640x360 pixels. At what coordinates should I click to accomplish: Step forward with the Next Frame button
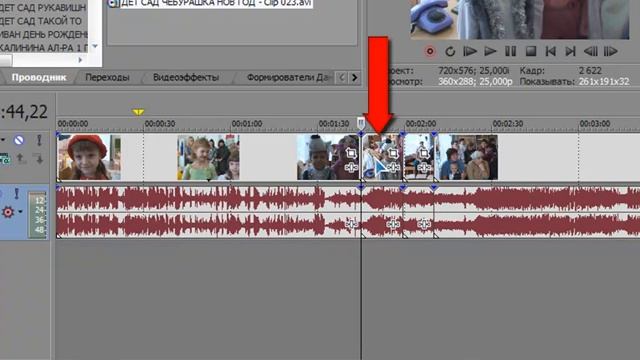pos(610,51)
